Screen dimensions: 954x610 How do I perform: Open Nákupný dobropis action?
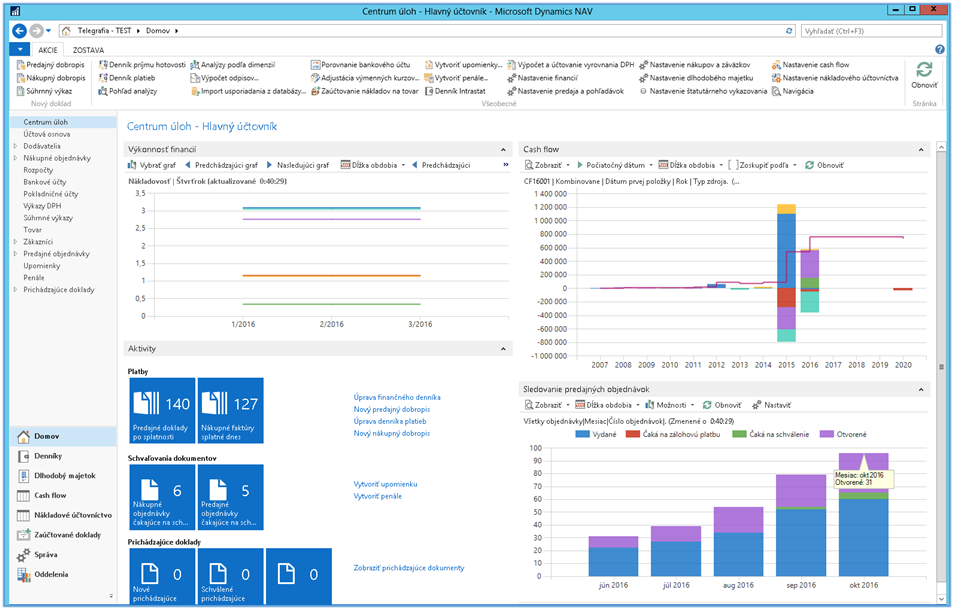(x=51, y=78)
